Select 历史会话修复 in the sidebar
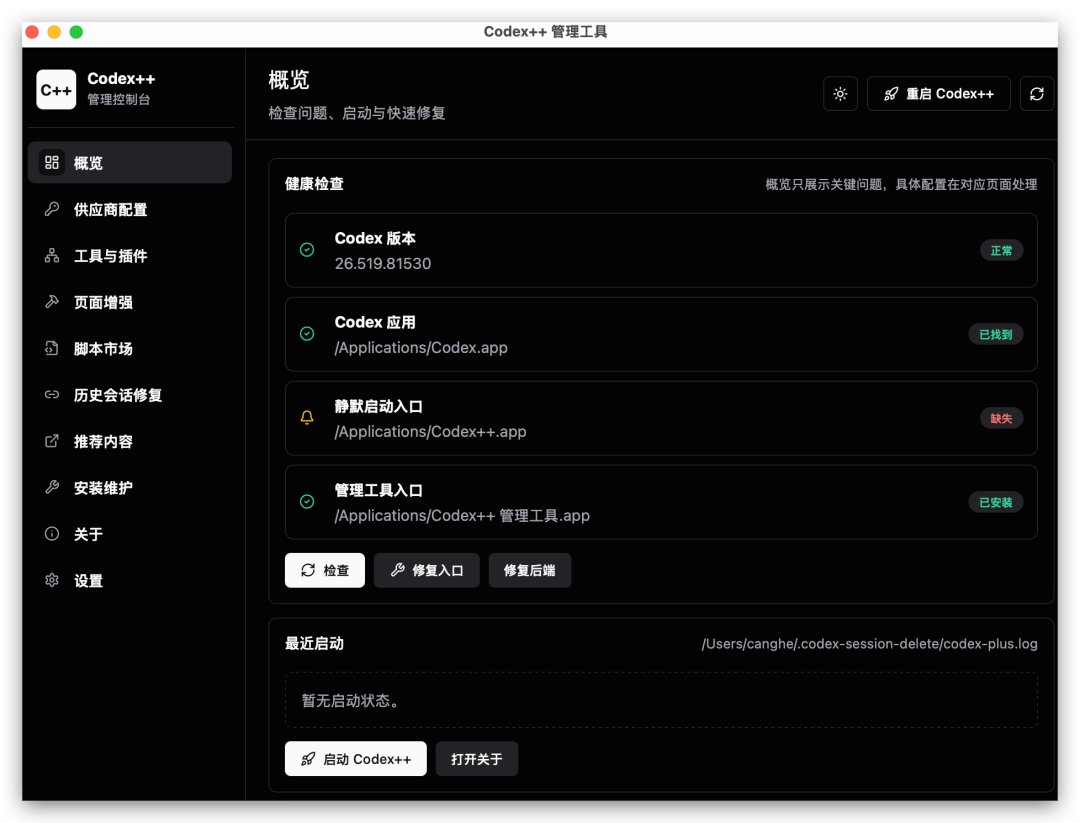 (x=129, y=395)
